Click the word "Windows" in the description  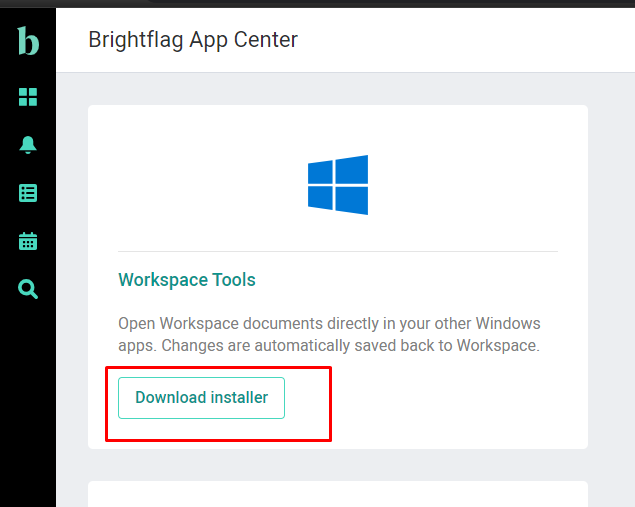pos(508,324)
